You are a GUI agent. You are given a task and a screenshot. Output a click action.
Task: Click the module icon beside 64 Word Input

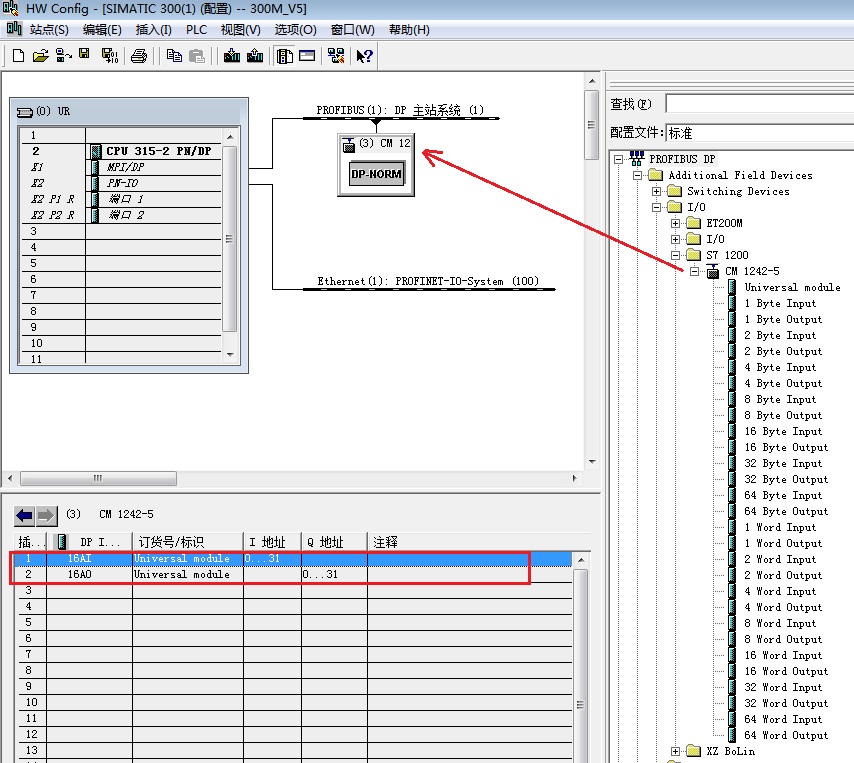click(733, 719)
